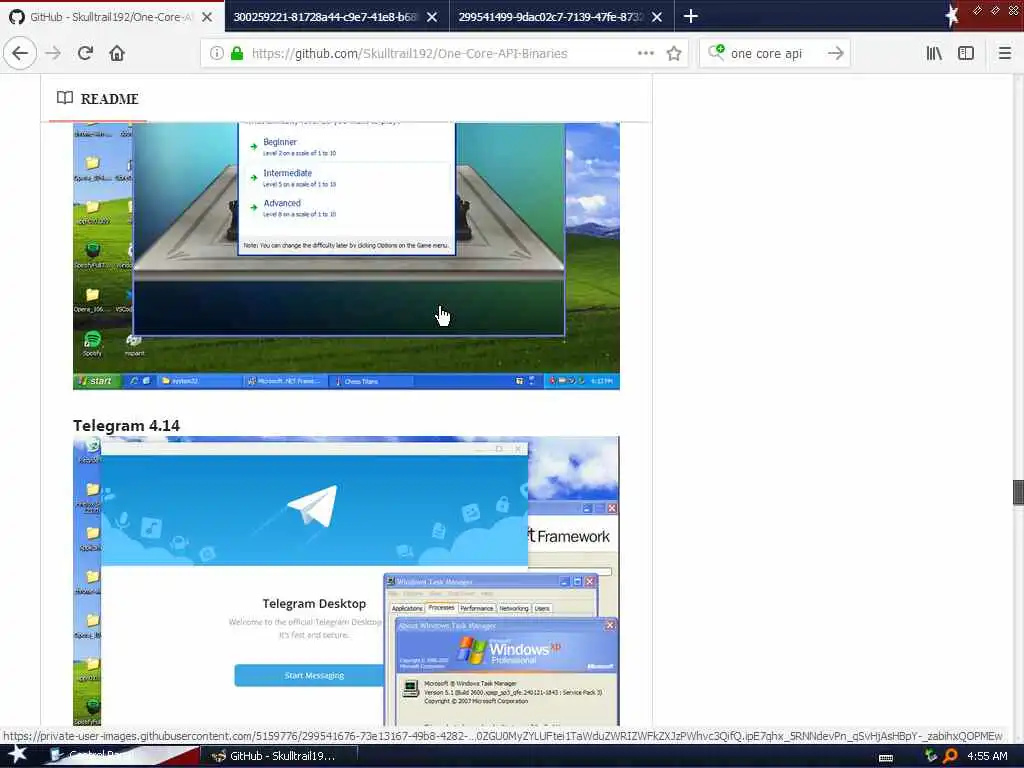Screen dimensions: 1024x768
Task: Open page actions three-dot menu
Action: [645, 54]
